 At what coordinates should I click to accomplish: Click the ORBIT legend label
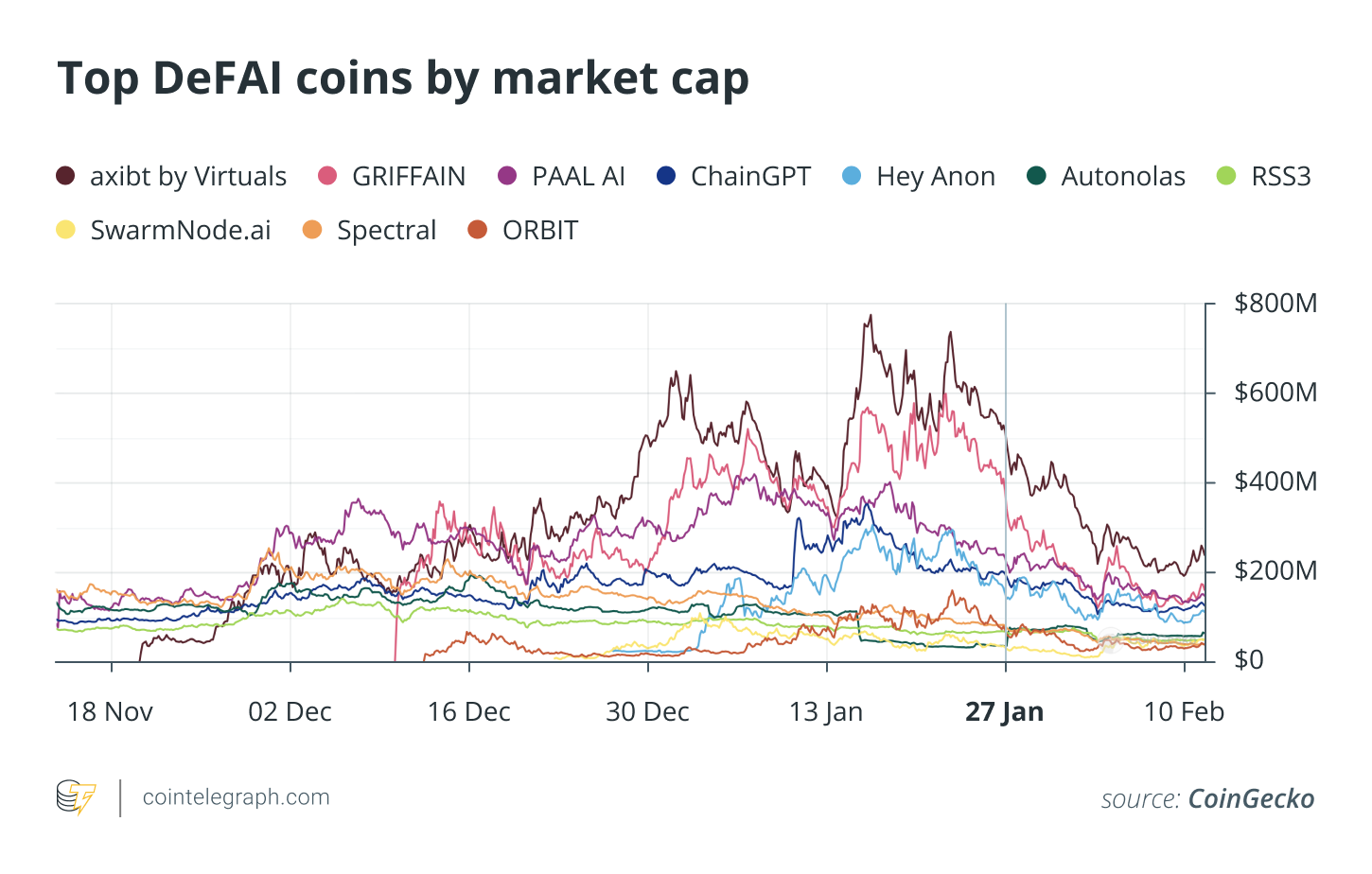(x=539, y=231)
